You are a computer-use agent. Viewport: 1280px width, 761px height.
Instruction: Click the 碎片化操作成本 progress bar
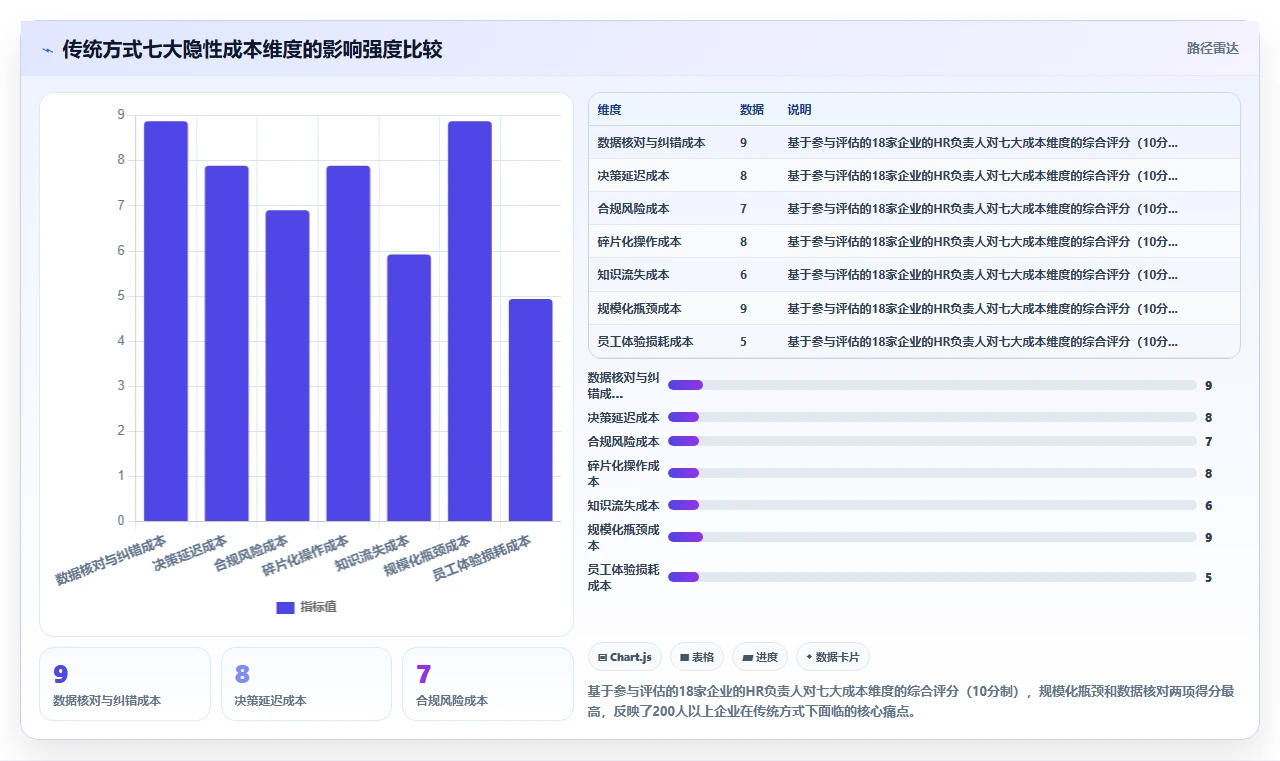(932, 473)
